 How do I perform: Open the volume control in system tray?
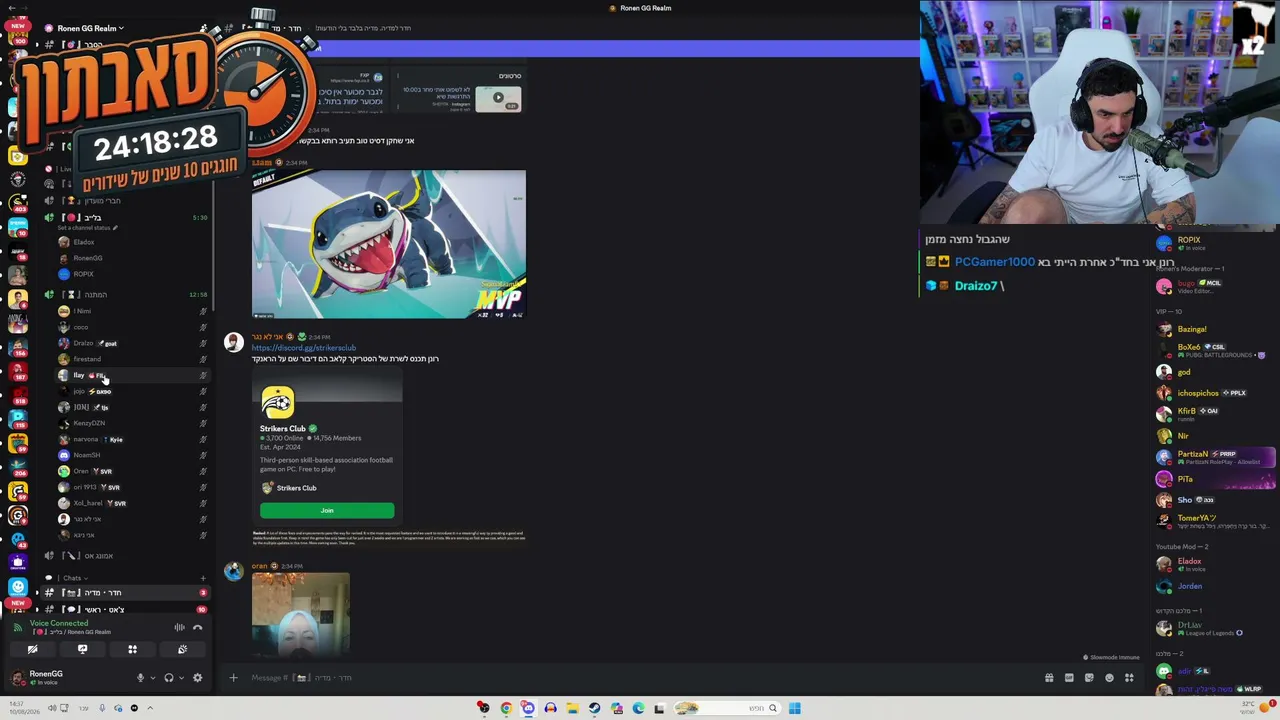click(x=52, y=708)
